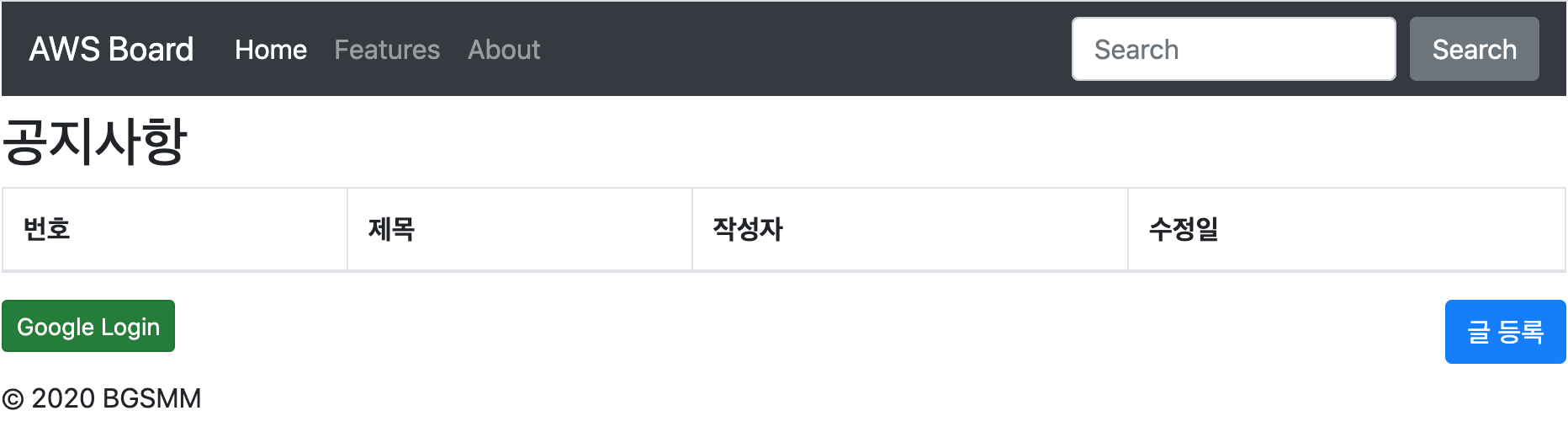Click the 제목 column header
Viewport: 1568px width, 448px height.
tap(392, 229)
